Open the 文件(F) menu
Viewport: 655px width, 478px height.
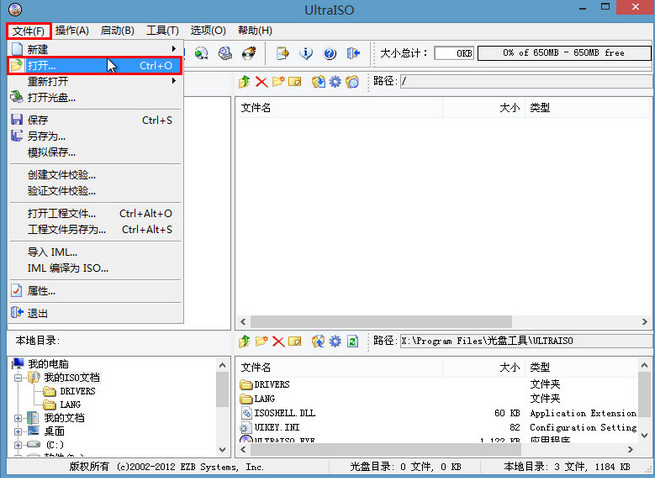[x=28, y=31]
